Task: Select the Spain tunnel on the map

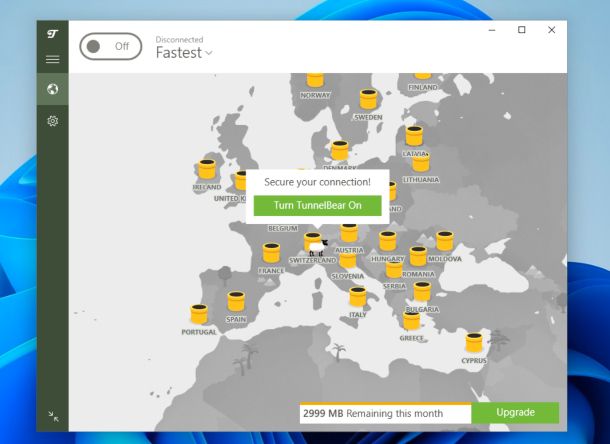Action: 236,301
